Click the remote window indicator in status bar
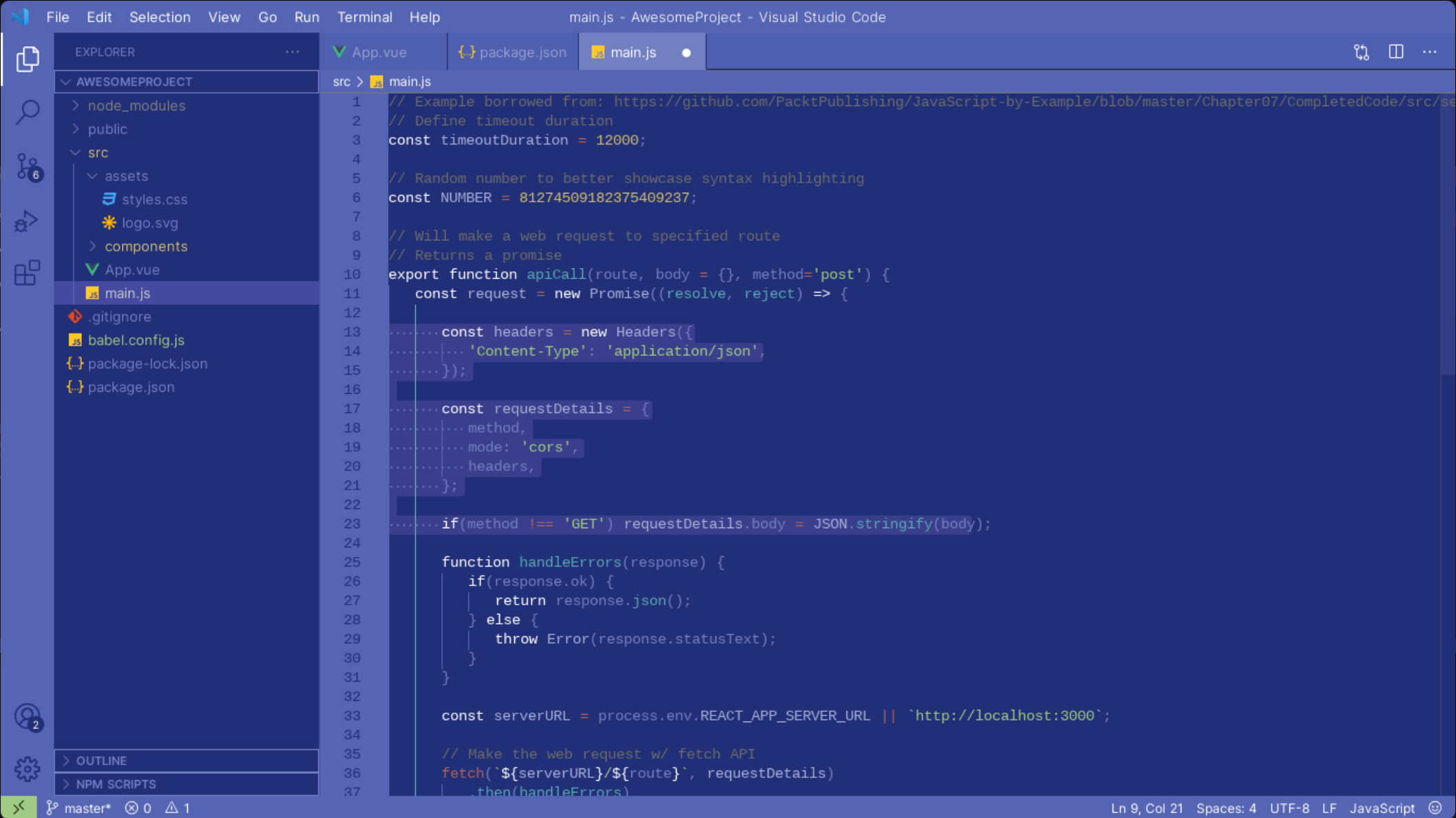This screenshot has width=1456, height=818. tap(19, 808)
